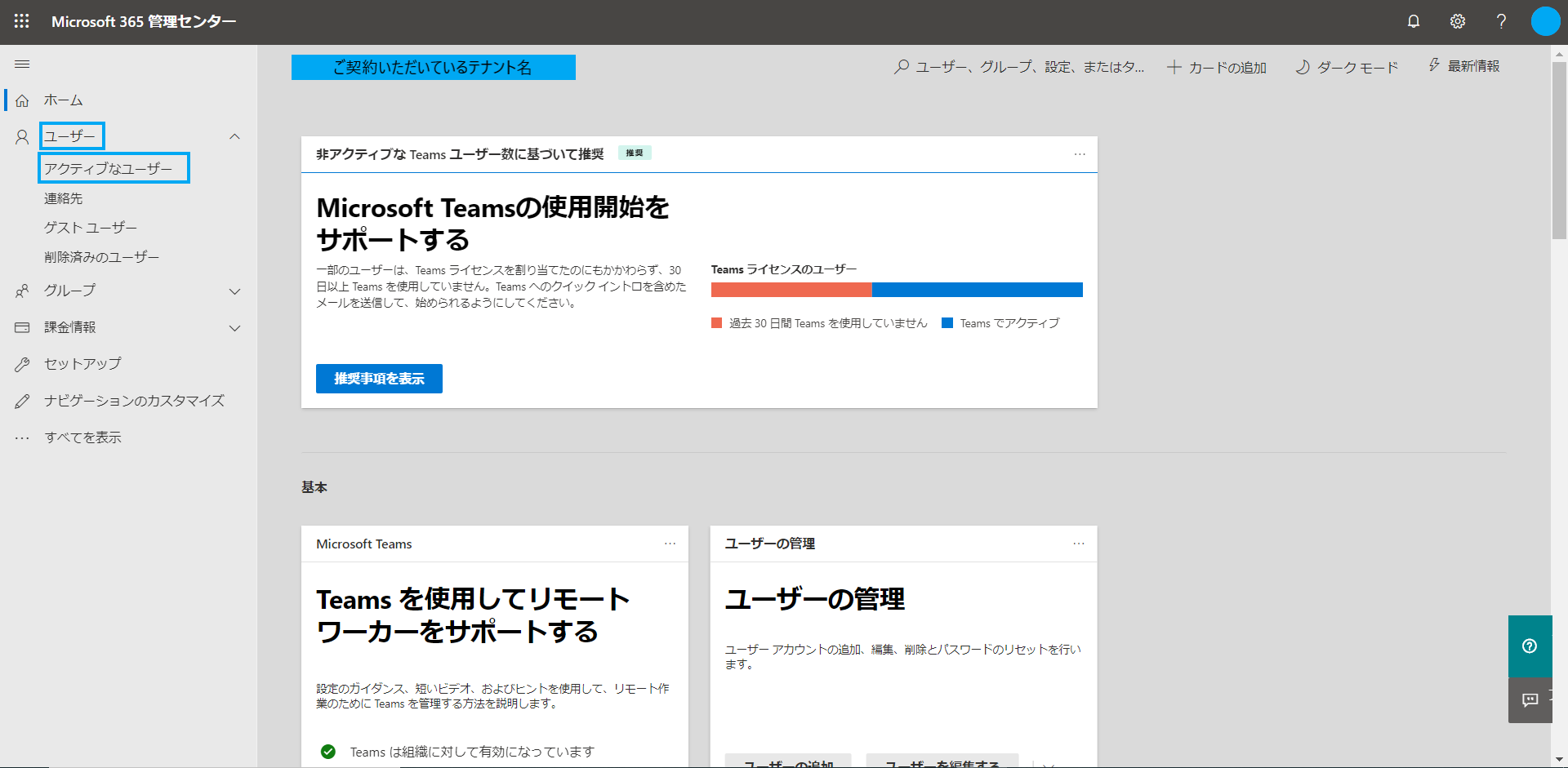The image size is (1568, 768).
Task: Open the gray feedback chat button
Action: [1530, 699]
